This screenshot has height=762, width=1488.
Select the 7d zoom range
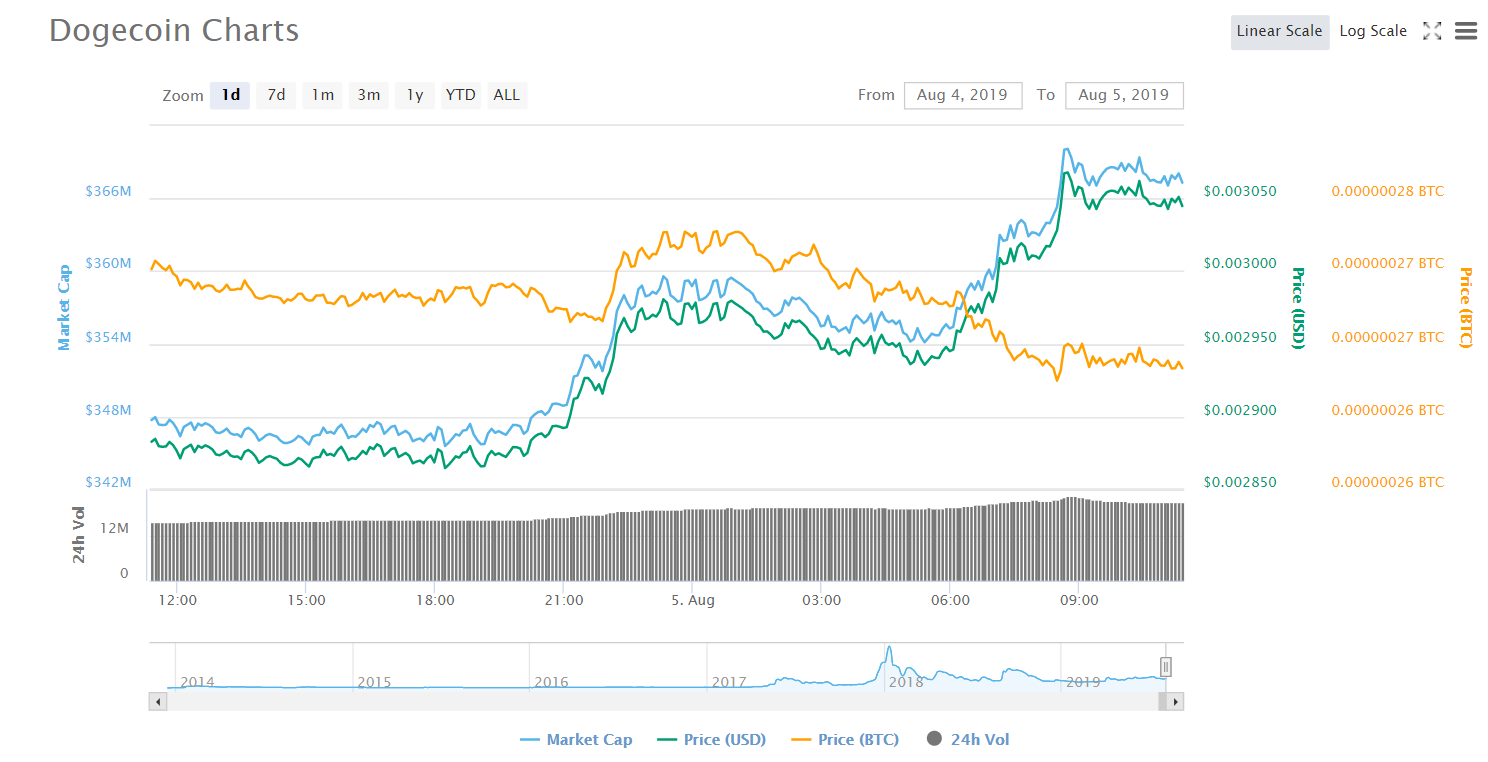pos(276,95)
